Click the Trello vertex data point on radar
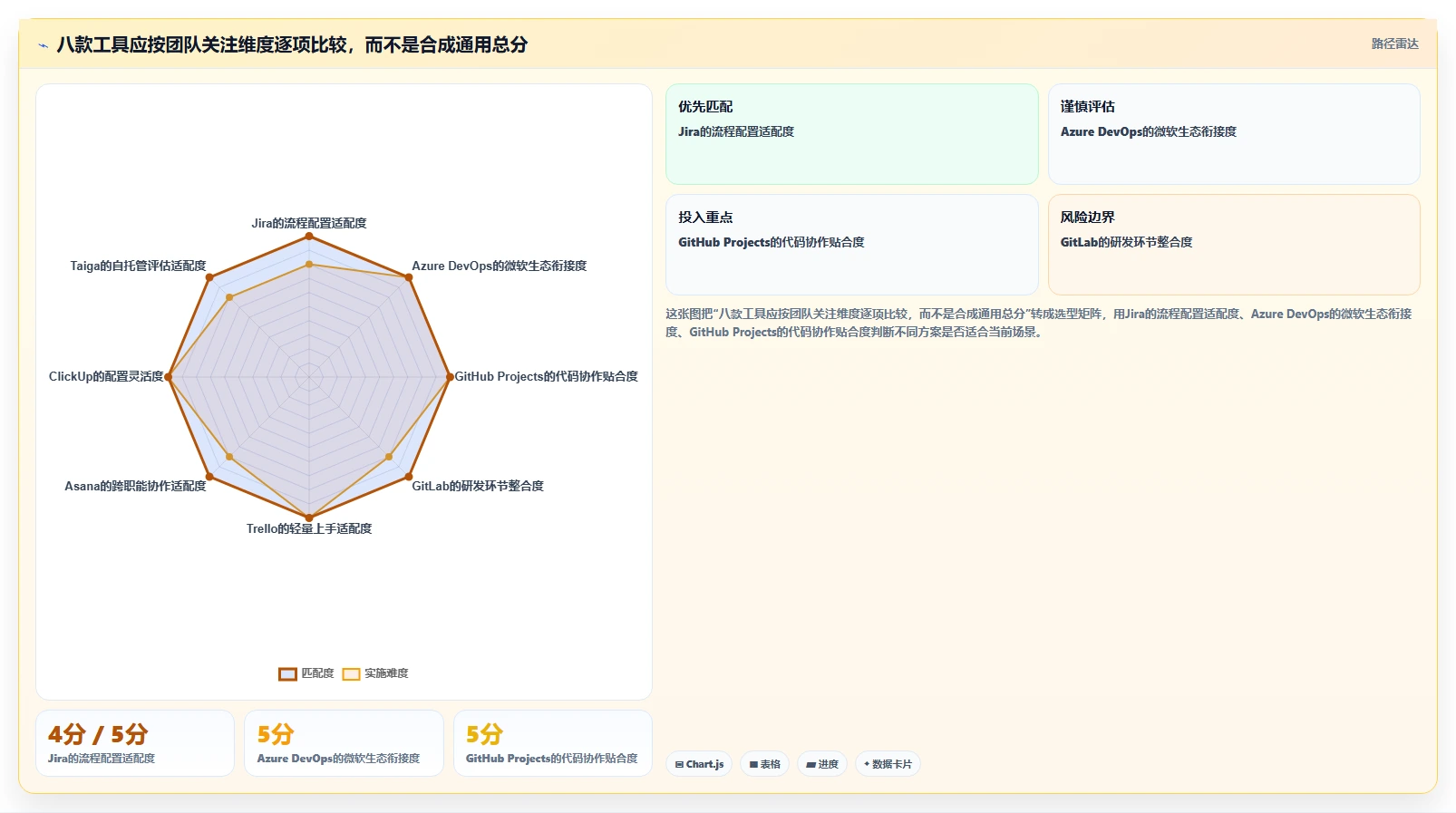The width and height of the screenshot is (1456, 813). tap(309, 518)
